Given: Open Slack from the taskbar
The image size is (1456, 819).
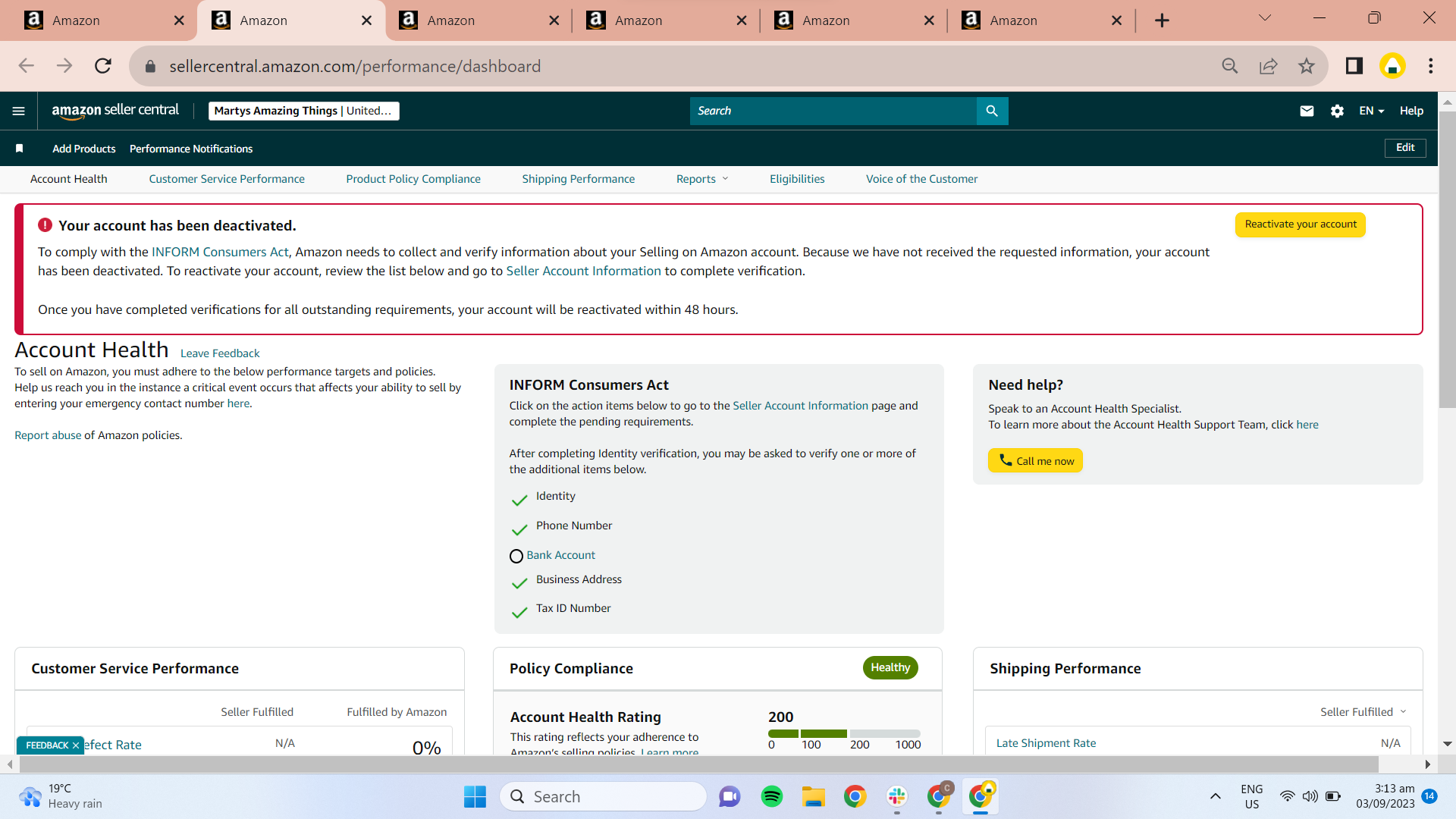Looking at the screenshot, I should [x=897, y=796].
